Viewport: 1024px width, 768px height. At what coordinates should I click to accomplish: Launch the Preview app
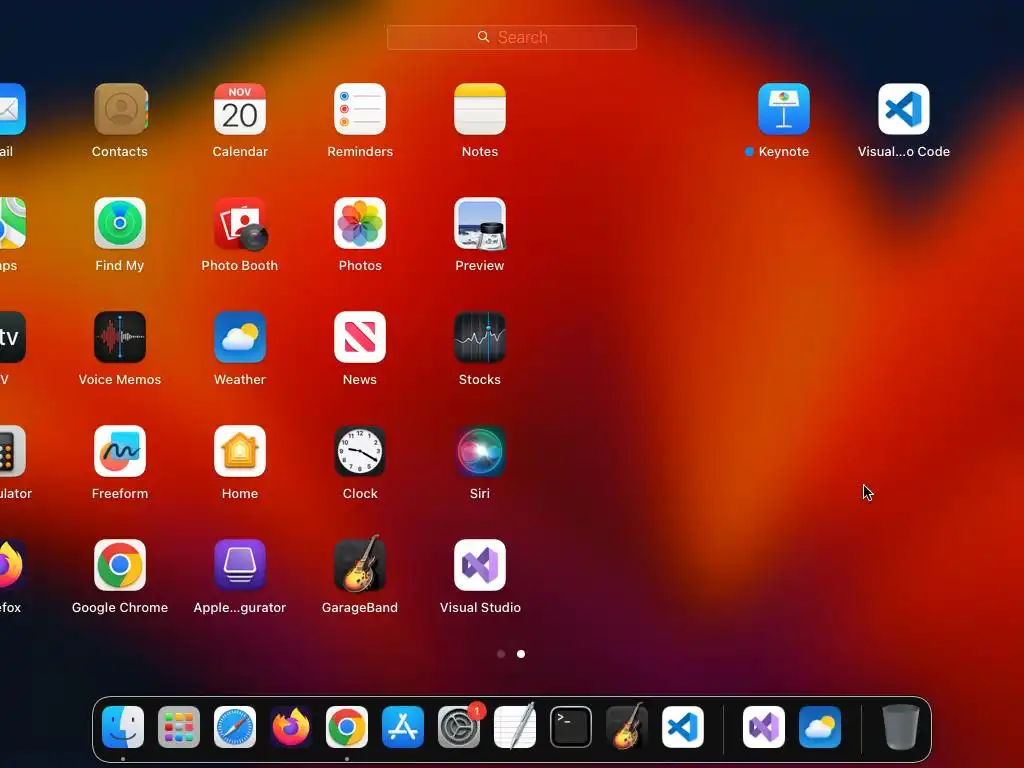click(x=480, y=223)
